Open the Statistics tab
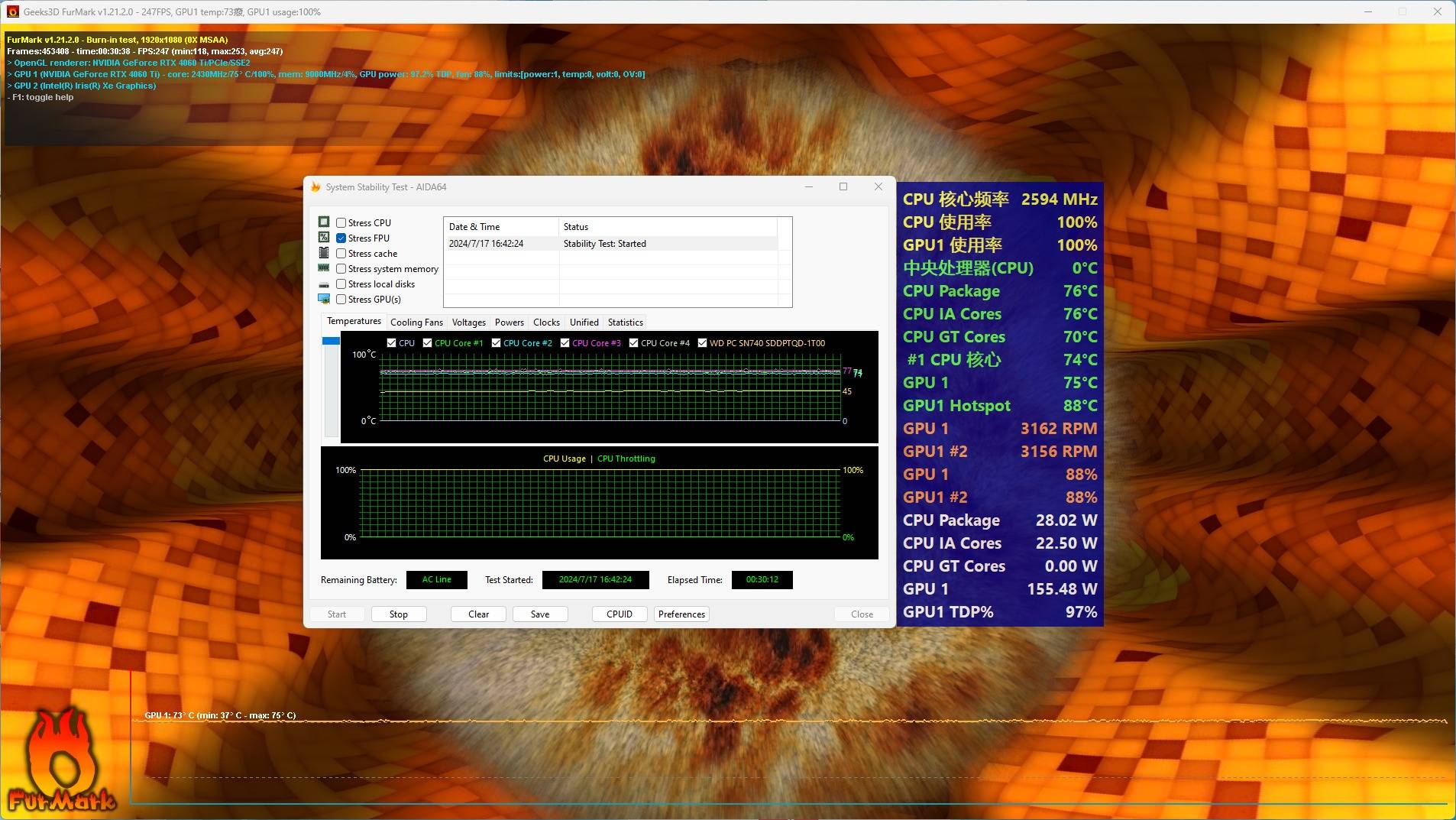Image resolution: width=1456 pixels, height=820 pixels. [x=626, y=322]
